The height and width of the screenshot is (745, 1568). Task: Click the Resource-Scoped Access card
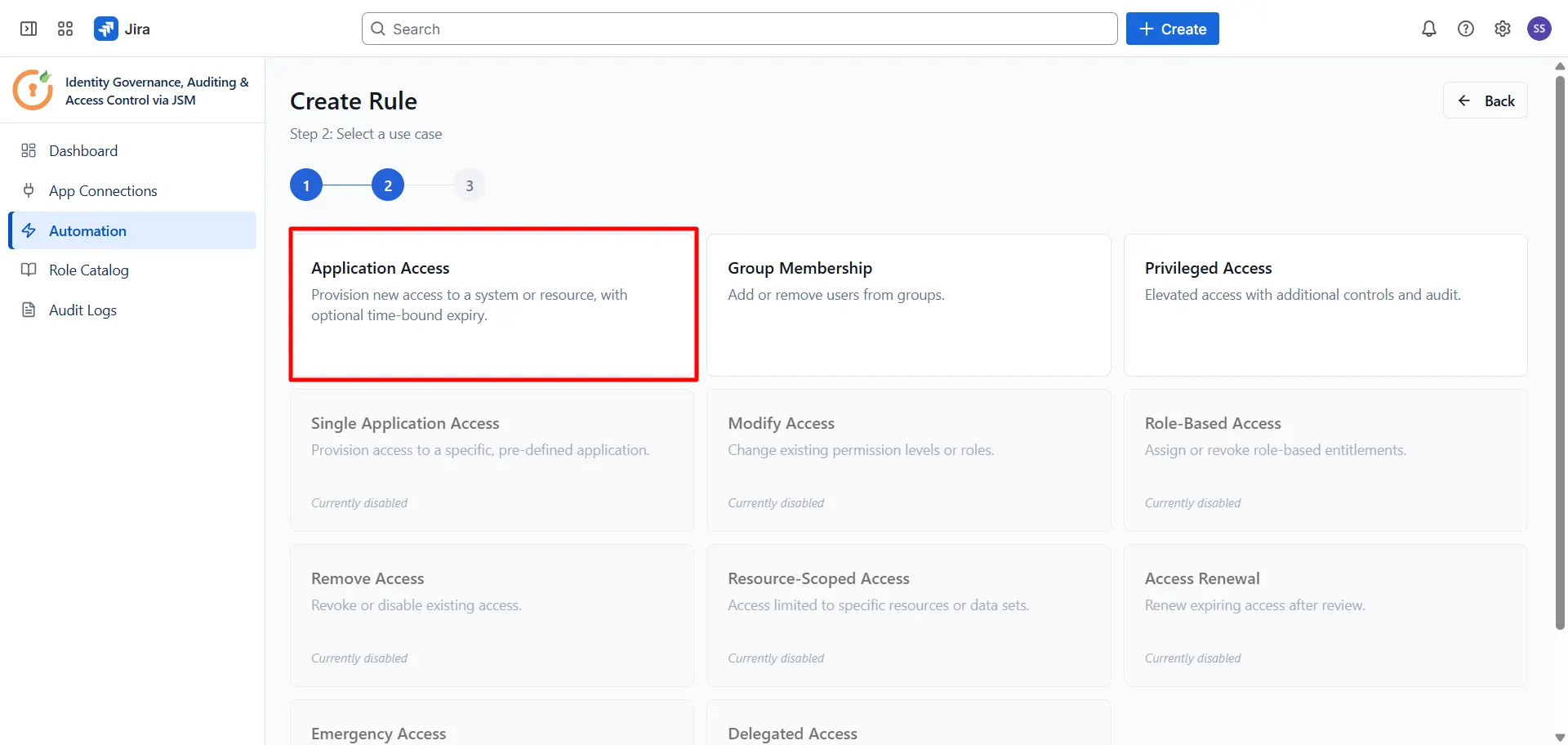click(x=909, y=615)
